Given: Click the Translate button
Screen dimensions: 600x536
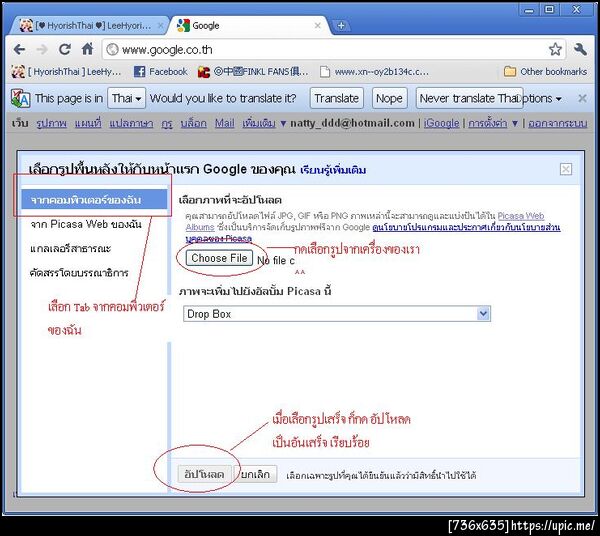Looking at the screenshot, I should coord(336,98).
